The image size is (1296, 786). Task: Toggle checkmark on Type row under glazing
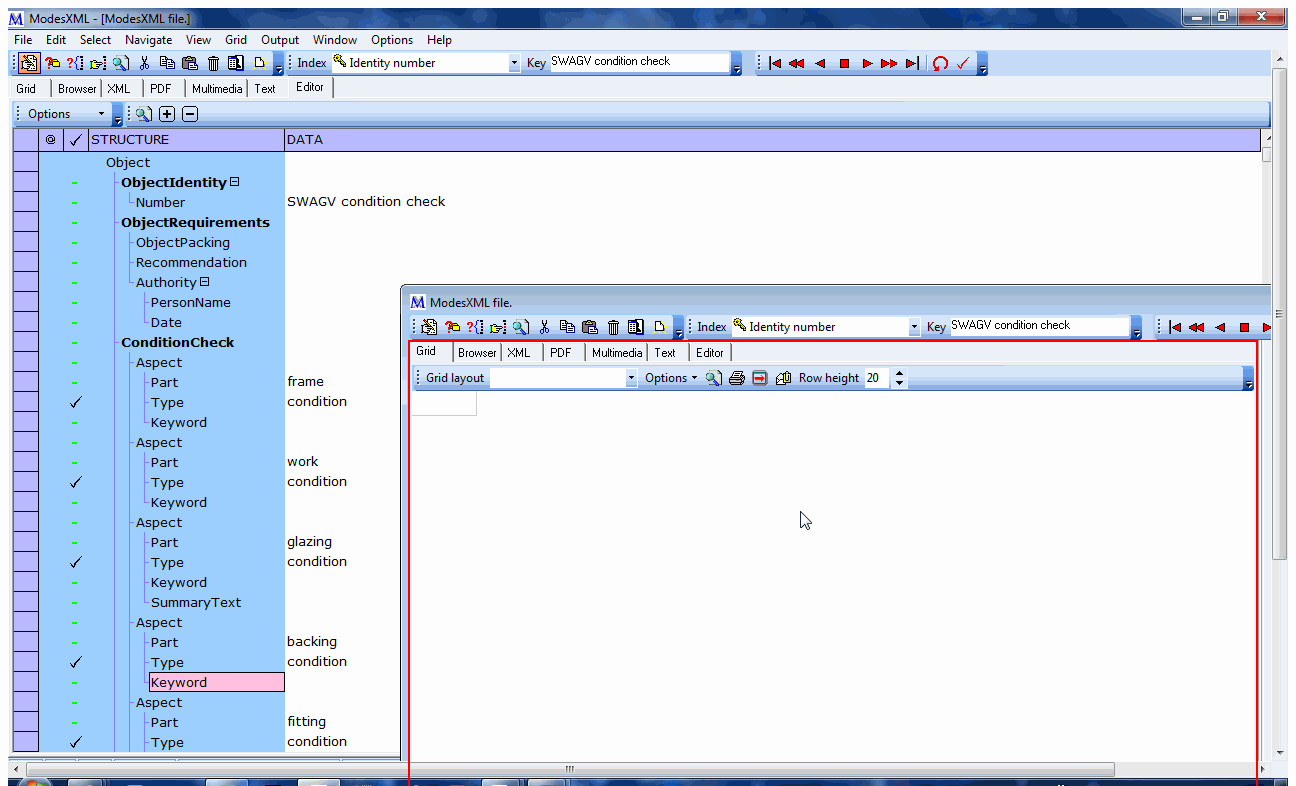pos(75,562)
